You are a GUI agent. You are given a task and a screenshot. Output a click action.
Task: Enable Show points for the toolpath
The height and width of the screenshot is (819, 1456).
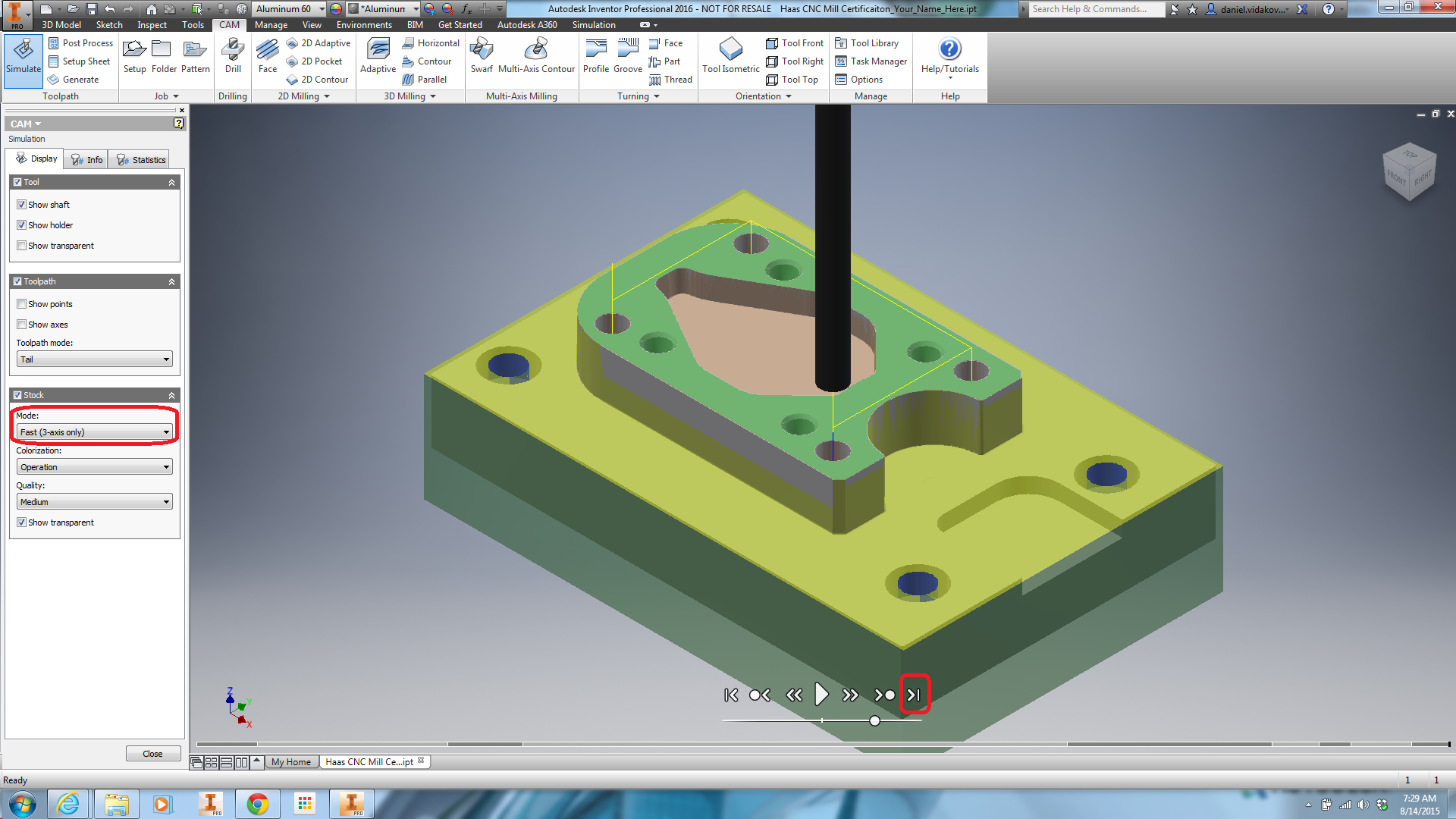[x=22, y=303]
